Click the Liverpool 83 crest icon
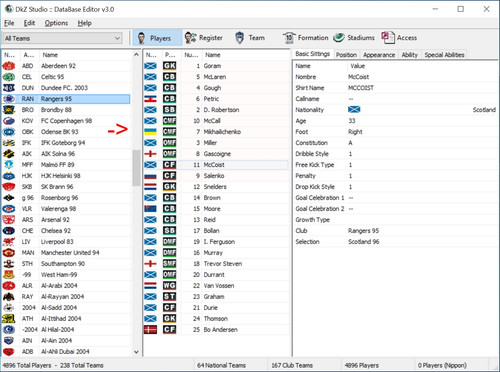The image size is (500, 372). click(9, 242)
